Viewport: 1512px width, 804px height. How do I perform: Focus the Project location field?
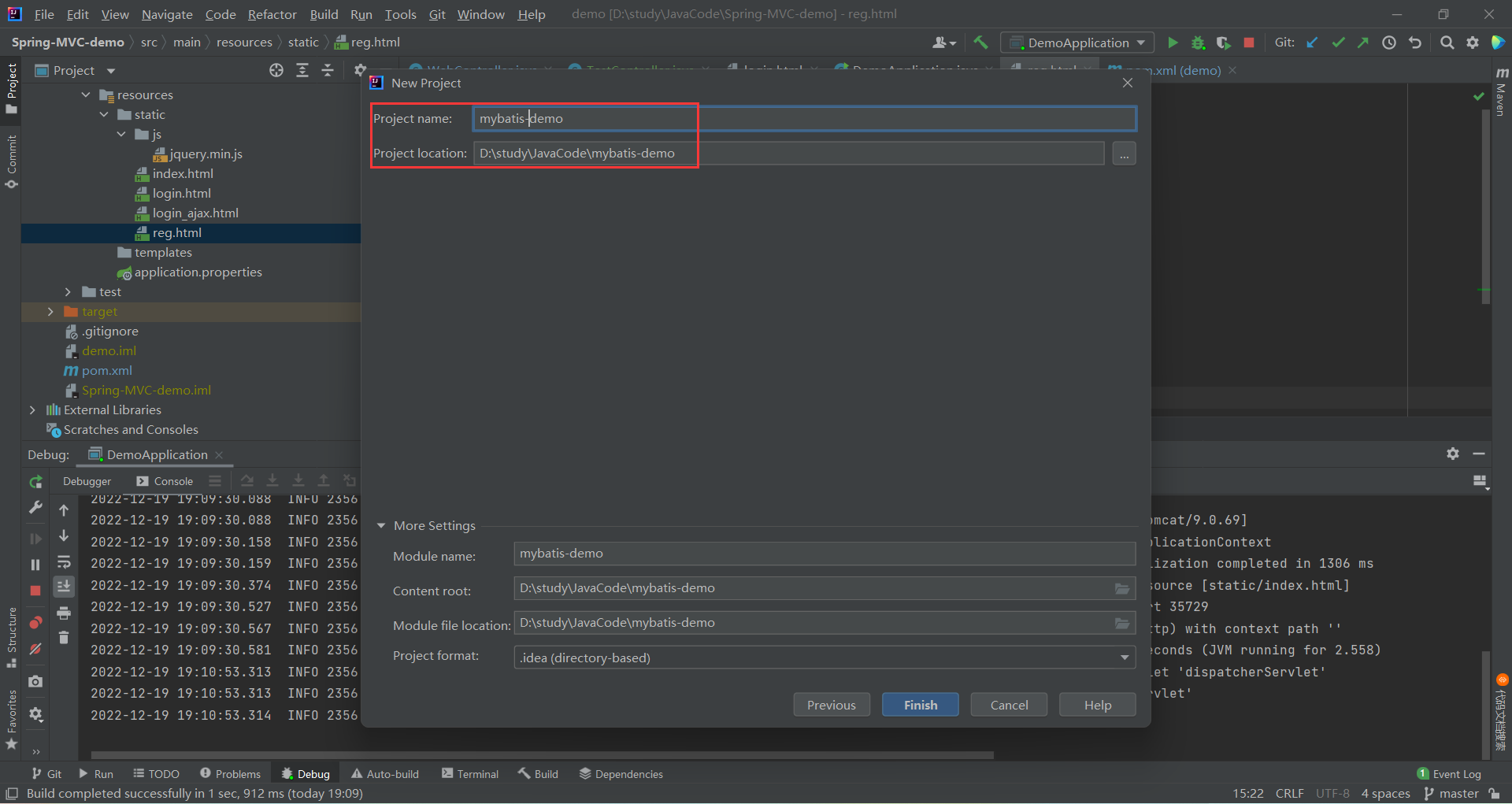coord(788,154)
